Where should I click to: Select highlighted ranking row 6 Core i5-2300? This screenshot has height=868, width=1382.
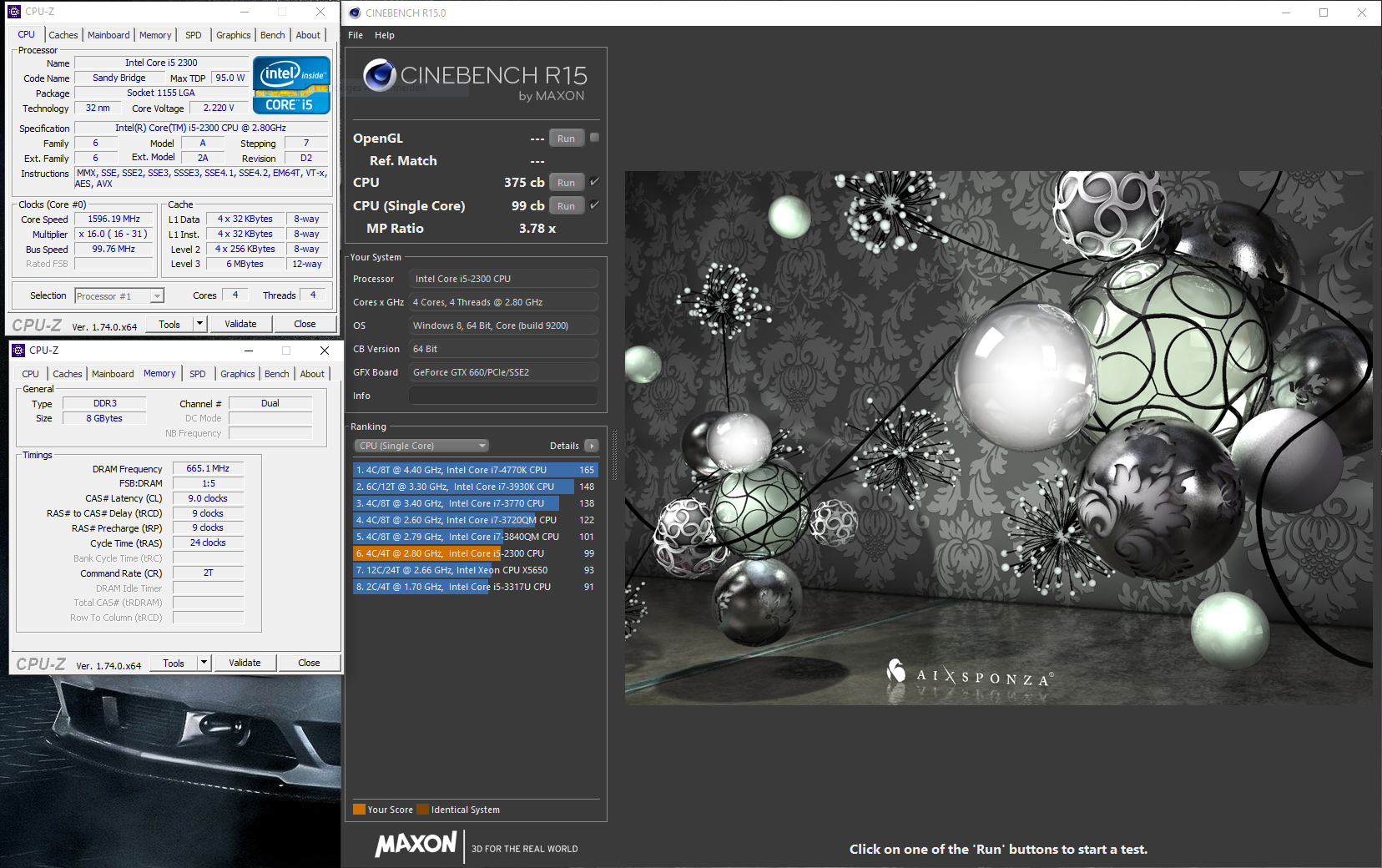[x=475, y=553]
